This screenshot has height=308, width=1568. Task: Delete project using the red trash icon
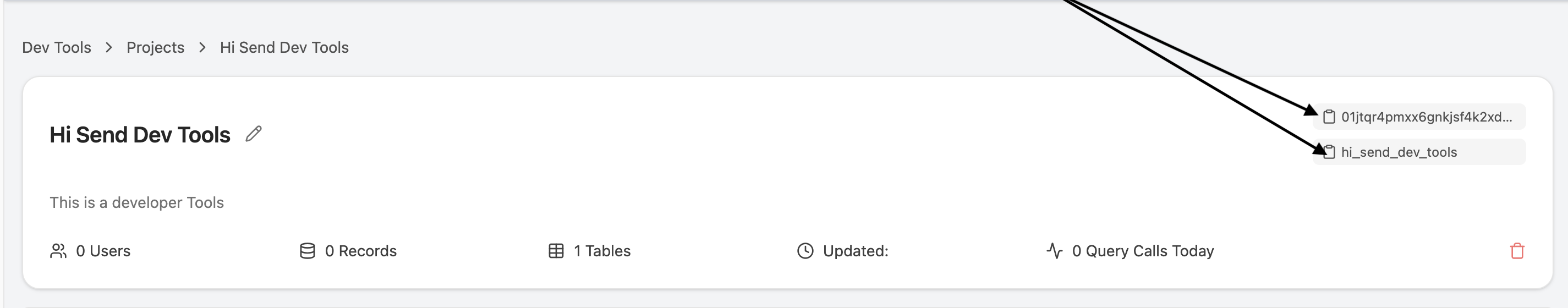[x=1517, y=251]
